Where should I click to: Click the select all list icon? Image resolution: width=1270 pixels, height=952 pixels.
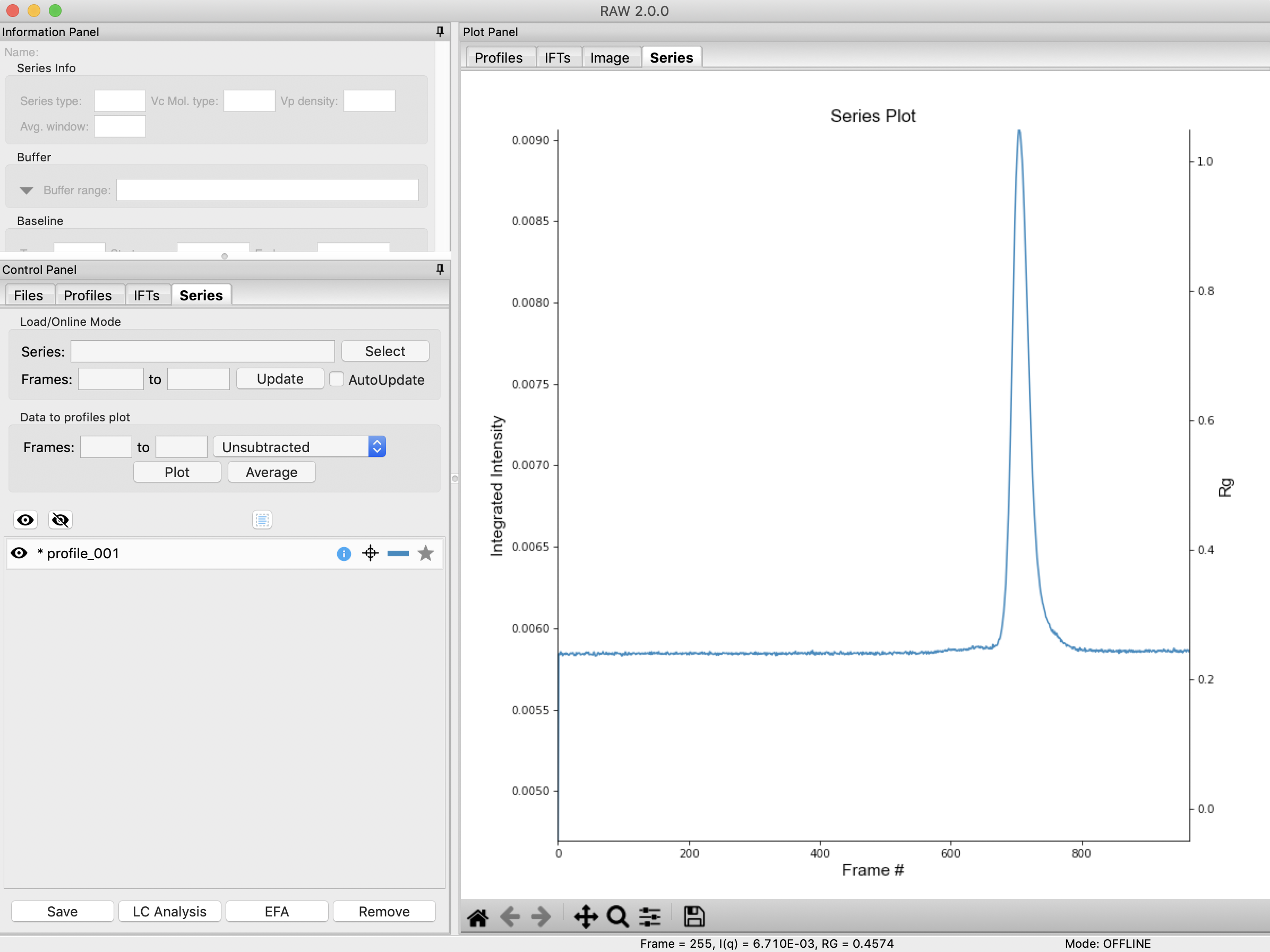[262, 520]
